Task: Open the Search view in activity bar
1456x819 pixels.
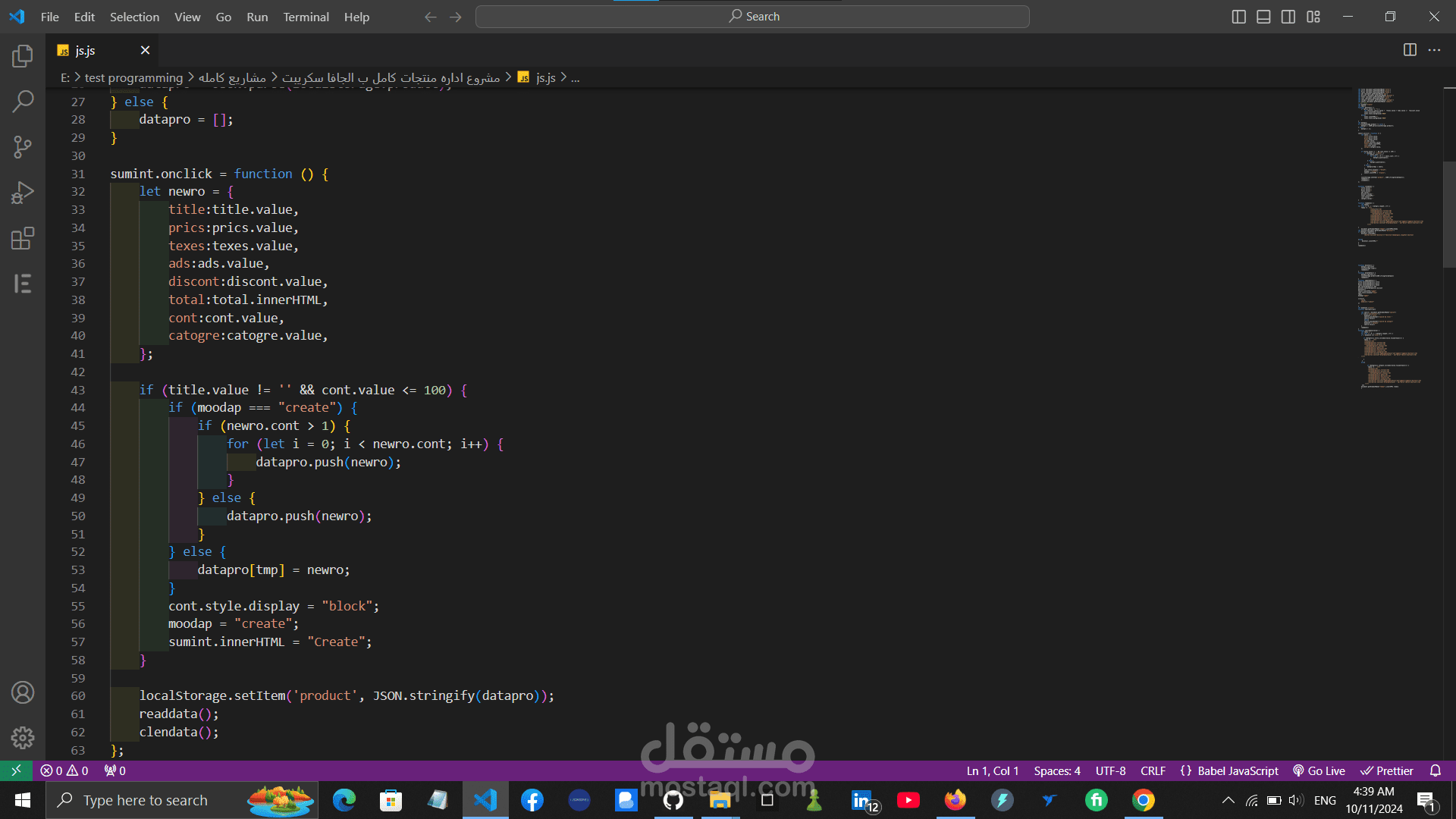Action: tap(23, 102)
